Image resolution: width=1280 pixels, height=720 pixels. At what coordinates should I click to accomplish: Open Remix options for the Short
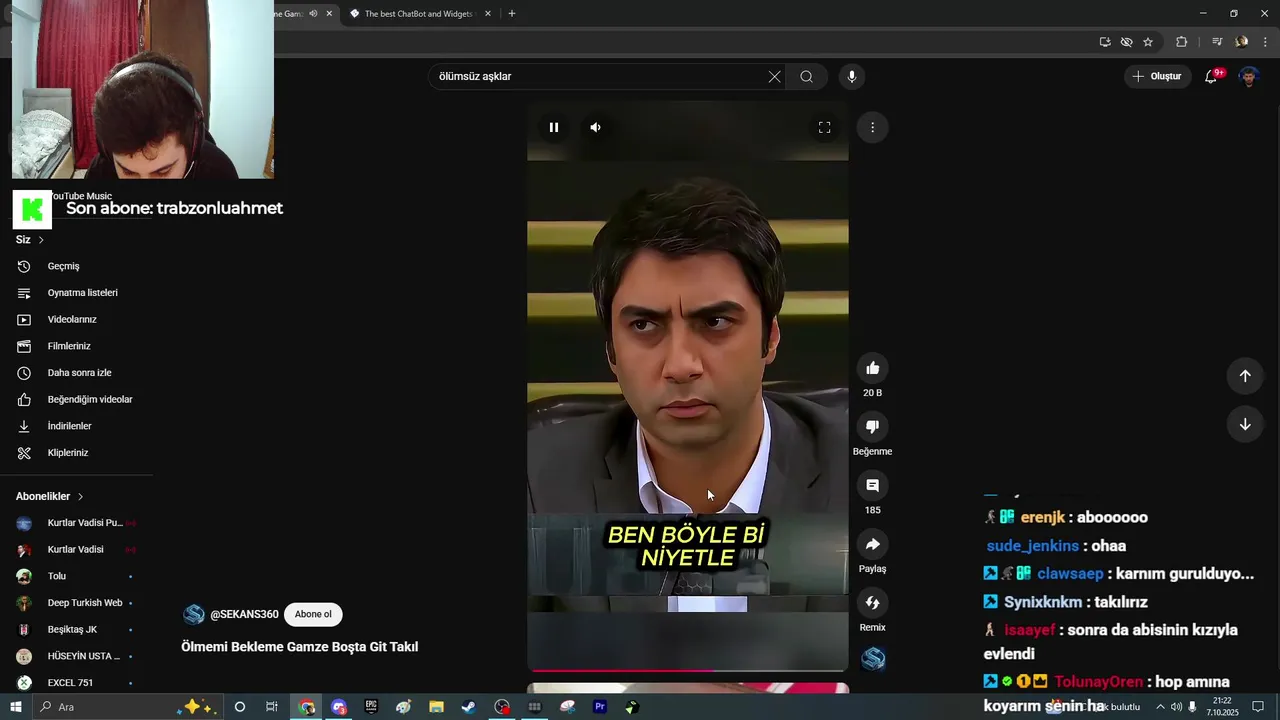pyautogui.click(x=872, y=603)
